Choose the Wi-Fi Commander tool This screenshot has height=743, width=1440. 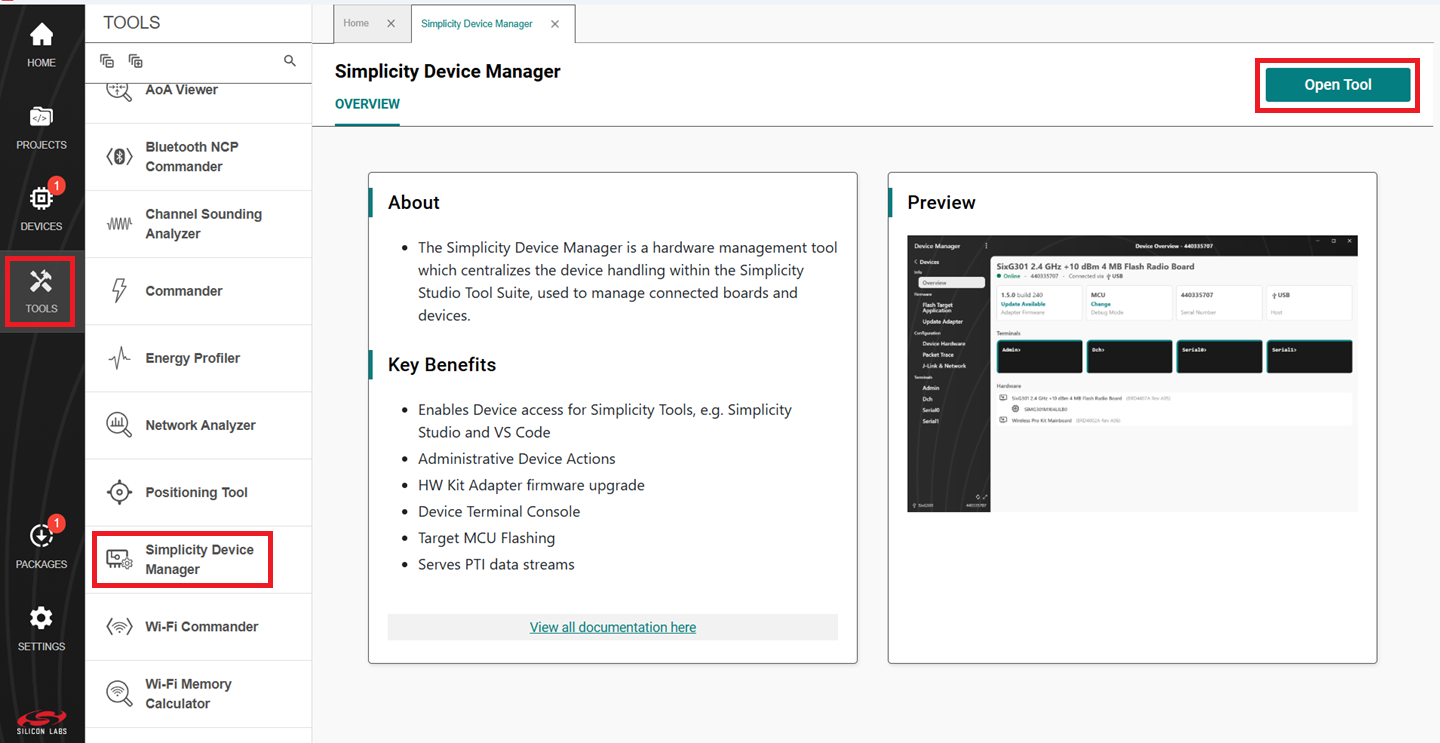(201, 627)
